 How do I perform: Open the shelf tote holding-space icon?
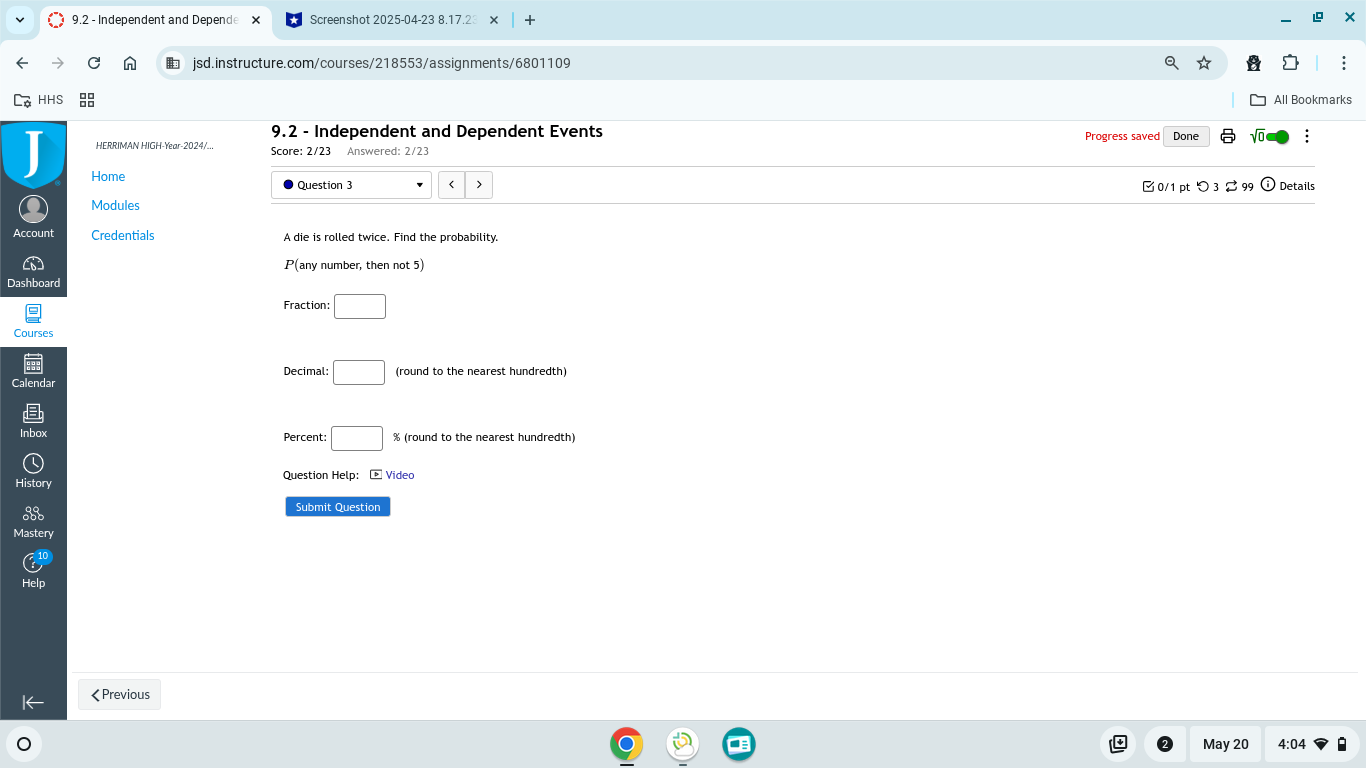1119,744
